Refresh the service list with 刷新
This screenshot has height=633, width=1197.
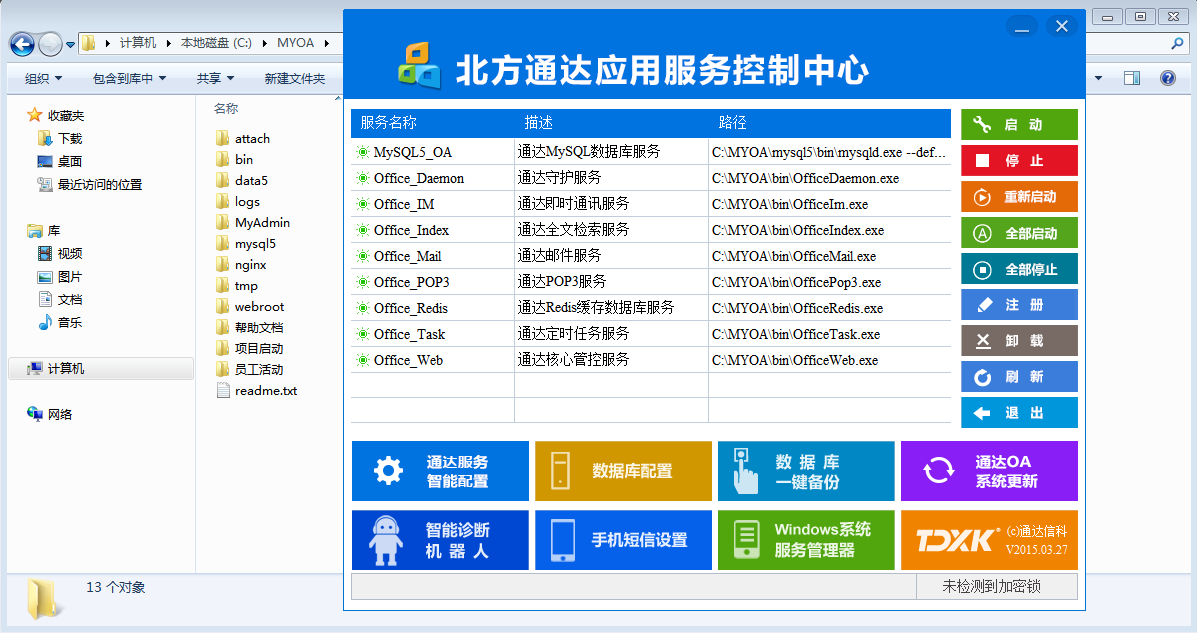tap(1019, 376)
